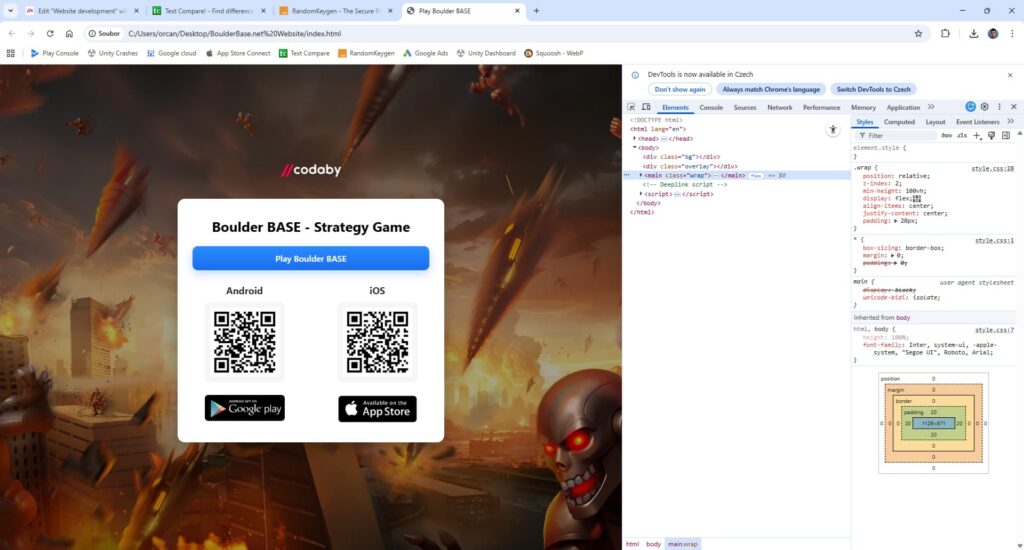Show more DevTools panels chevron
This screenshot has height=550, width=1024.
coord(931,107)
